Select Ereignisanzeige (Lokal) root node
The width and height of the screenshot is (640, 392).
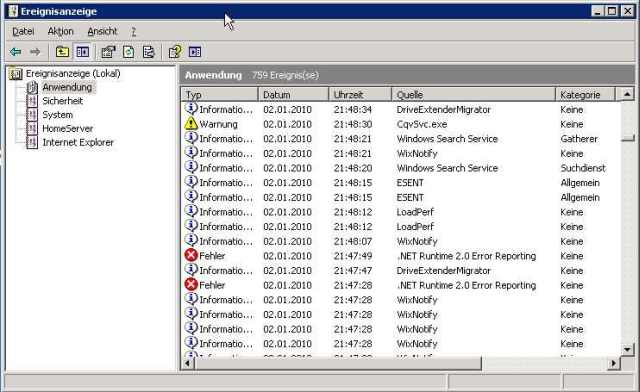[73, 74]
